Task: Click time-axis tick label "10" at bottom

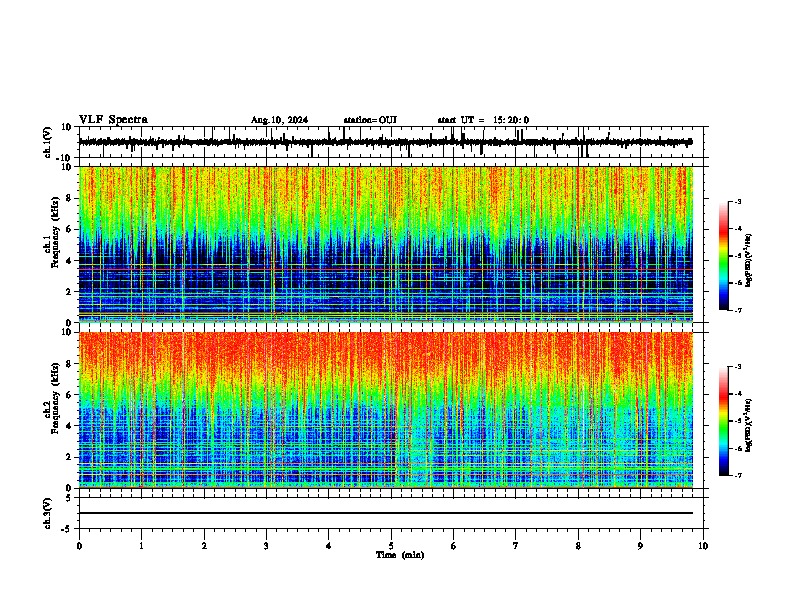Action: click(x=703, y=546)
